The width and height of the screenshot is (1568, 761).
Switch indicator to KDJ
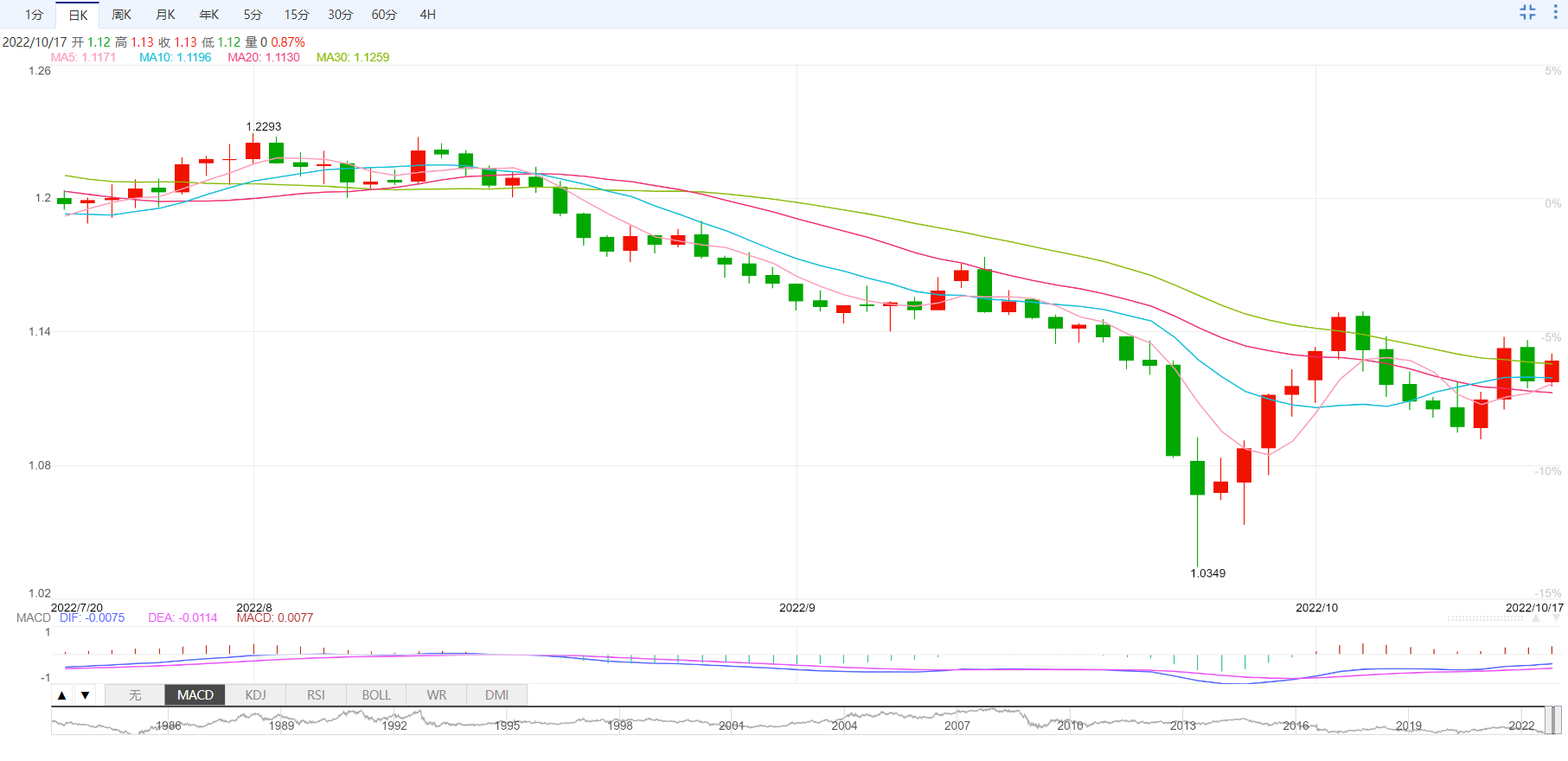coord(255,695)
